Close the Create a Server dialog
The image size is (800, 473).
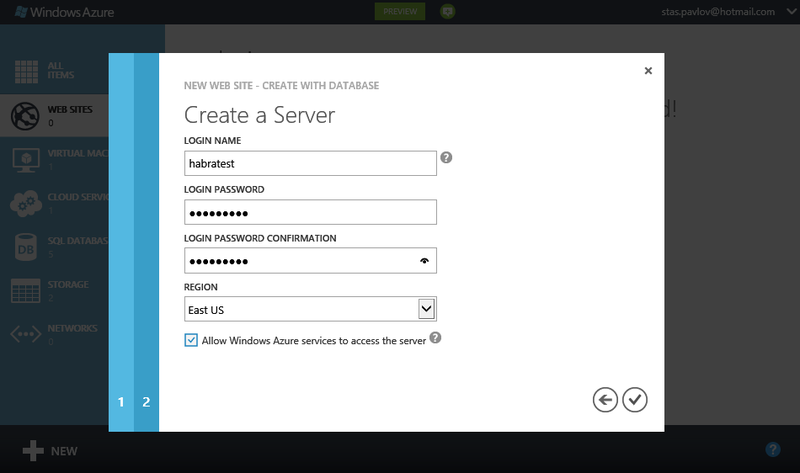pos(648,70)
